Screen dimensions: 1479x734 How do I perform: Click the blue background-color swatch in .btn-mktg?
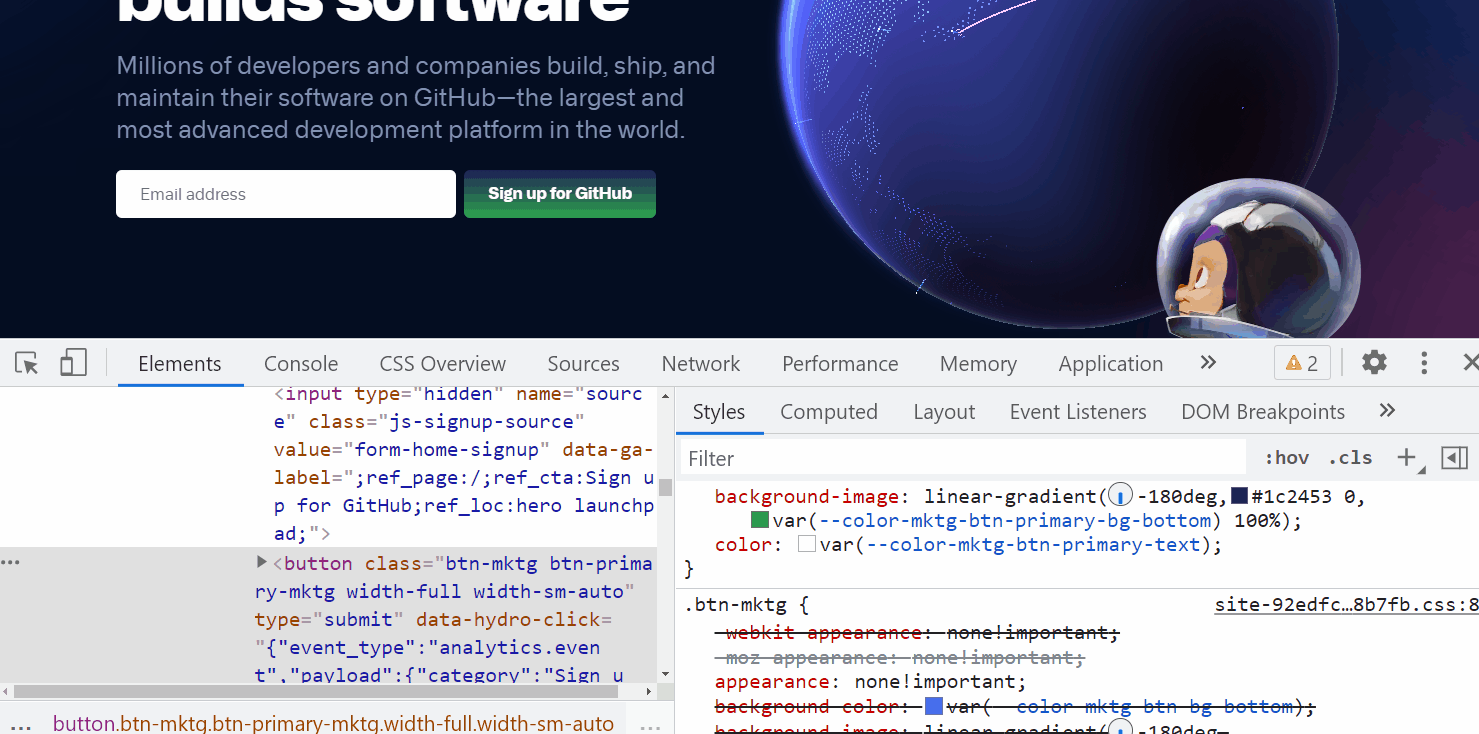pos(934,706)
